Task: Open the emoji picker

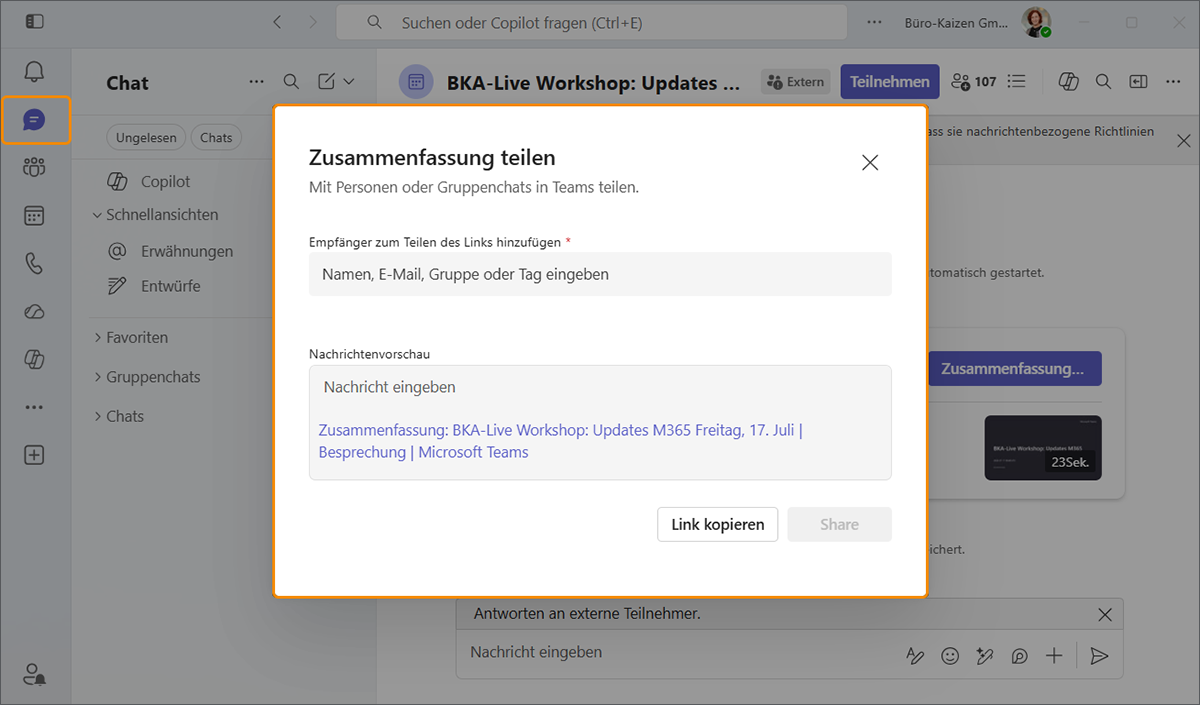Action: coord(950,656)
